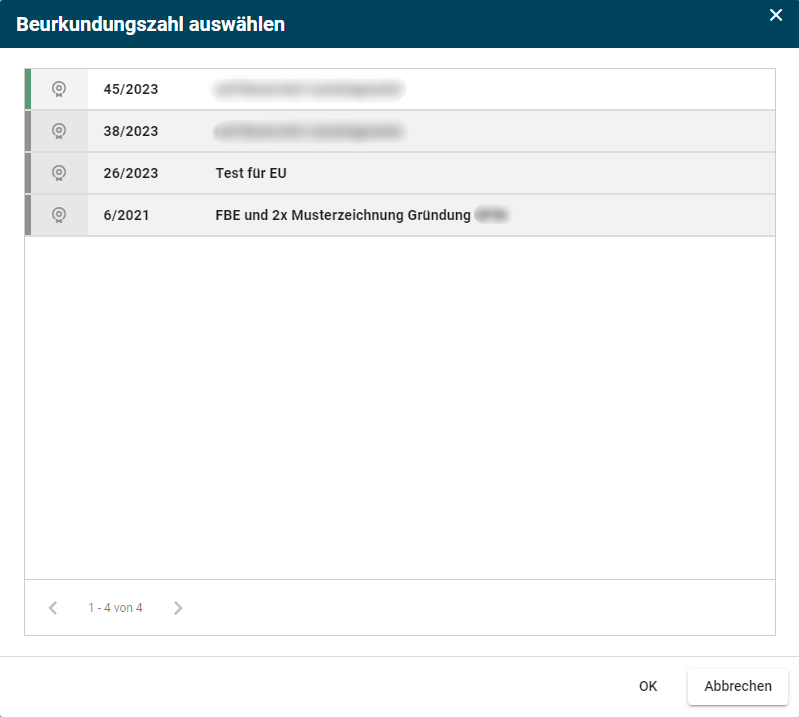
Task: Click the certificate icon in row 45/2023
Action: [x=59, y=89]
